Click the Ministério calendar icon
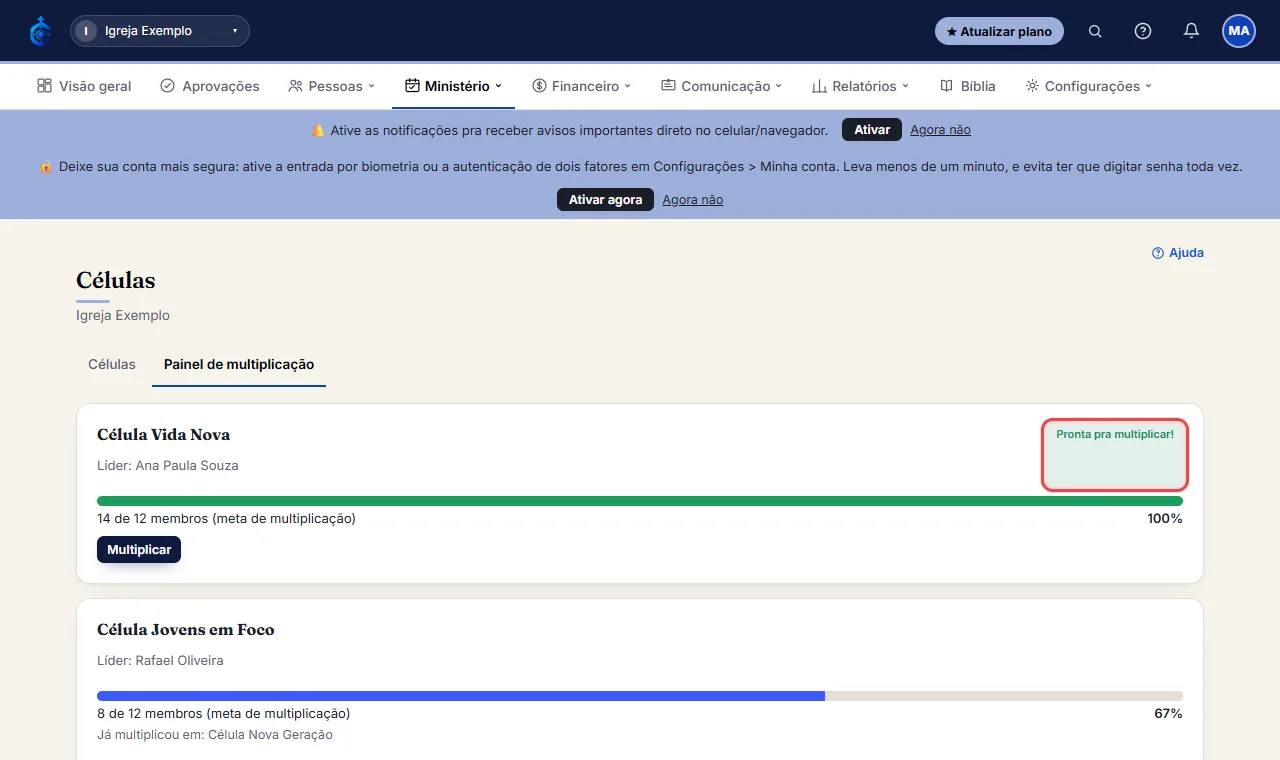Viewport: 1280px width, 760px height. pos(412,86)
